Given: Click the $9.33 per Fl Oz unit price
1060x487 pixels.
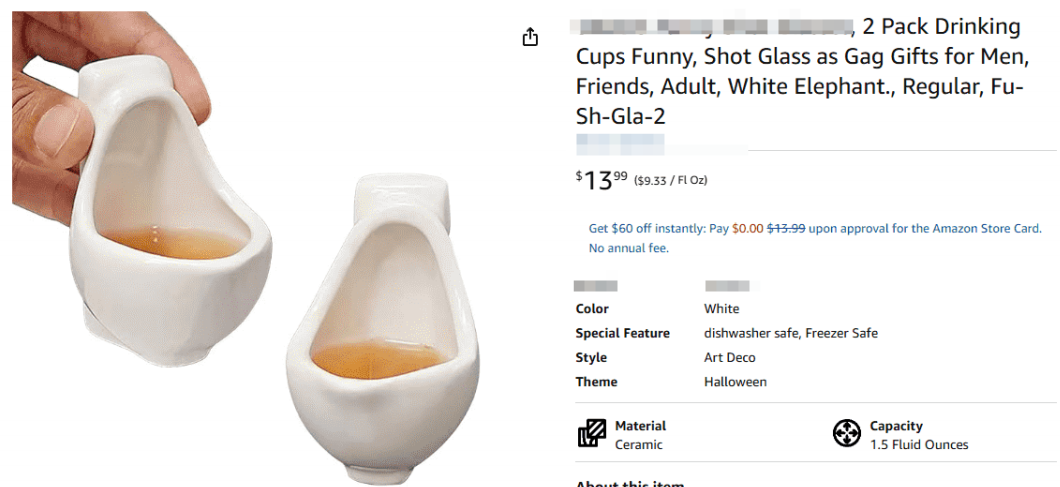Looking at the screenshot, I should 670,181.
